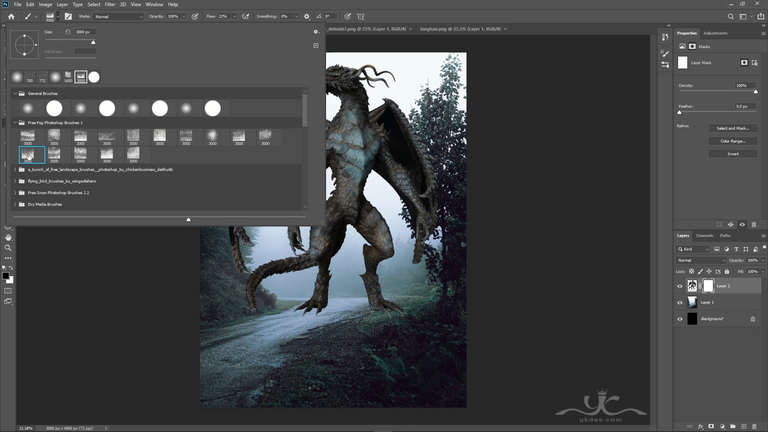768x432 pixels.
Task: Toggle lock all padlock icon
Action: [x=727, y=271]
